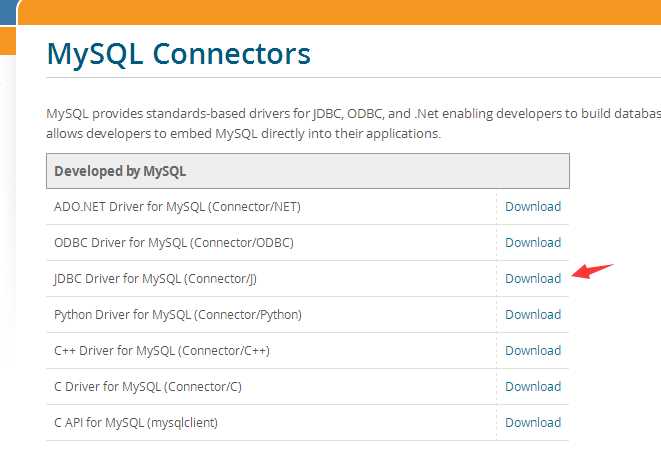
Task: Select the 'Developed by MySQL' table header
Action: coord(308,171)
